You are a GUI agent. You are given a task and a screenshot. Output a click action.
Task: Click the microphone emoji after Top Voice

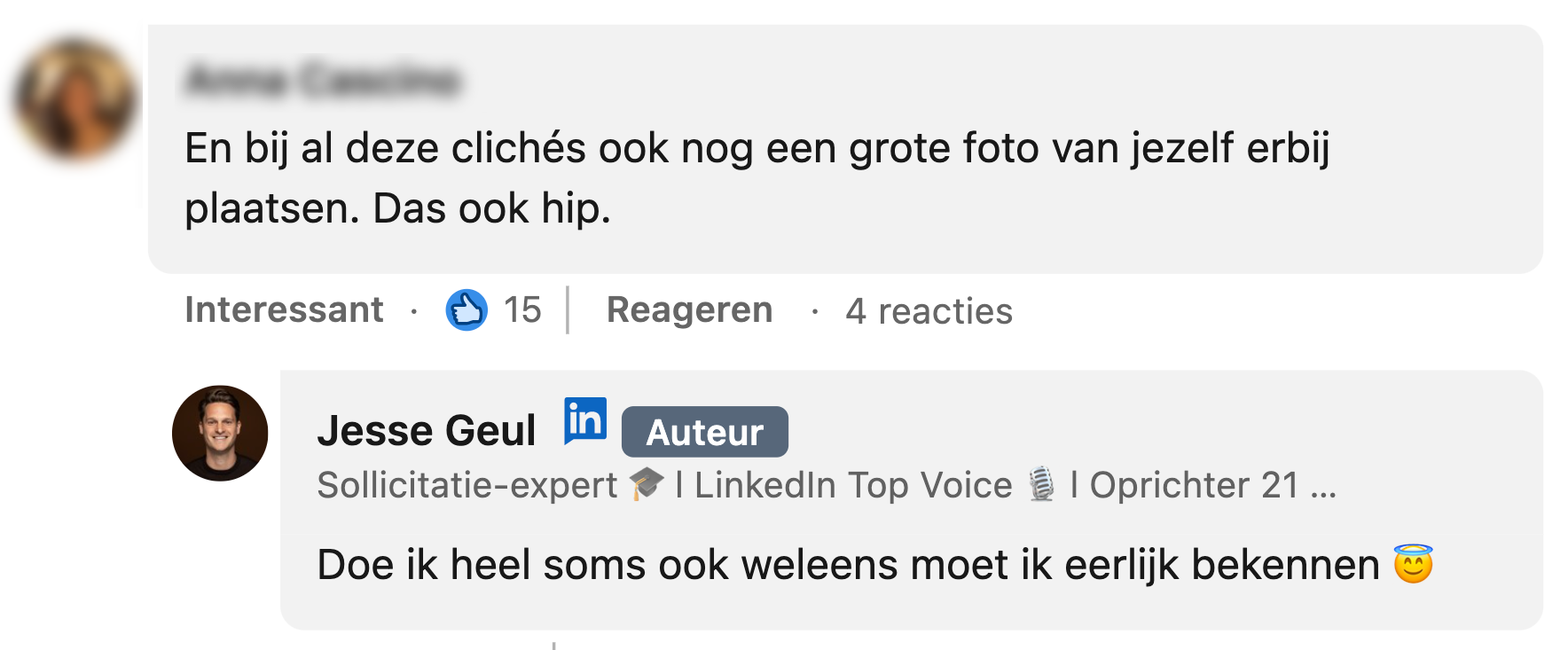pyautogui.click(x=1042, y=485)
